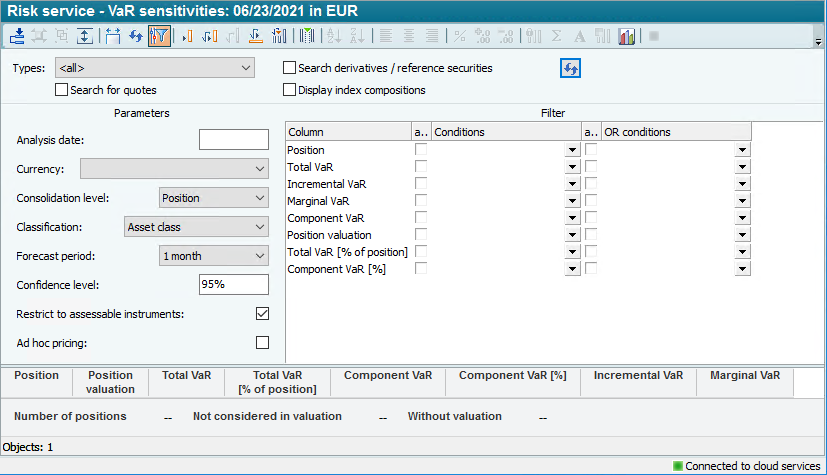This screenshot has width=827, height=475.
Task: Enable Search derivatives / reference securities
Action: click(x=290, y=68)
